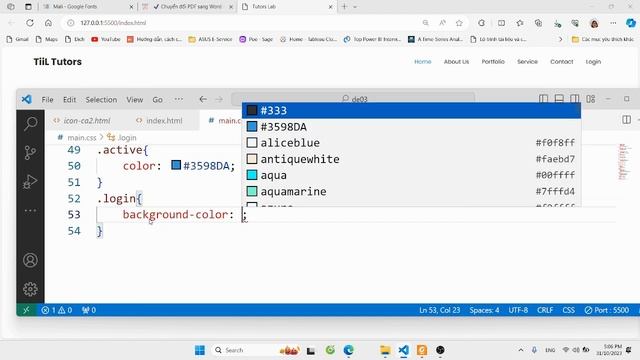Viewport: 640px width, 360px height.
Task: Click the Home link on the webpage
Action: point(422,62)
